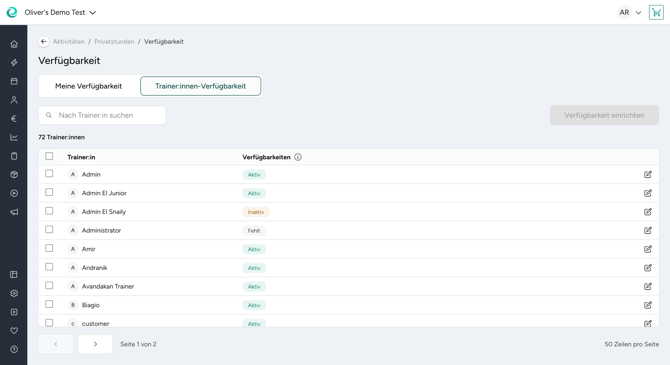This screenshot has width=670, height=365.
Task: Go to next page of trainers
Action: [x=95, y=344]
